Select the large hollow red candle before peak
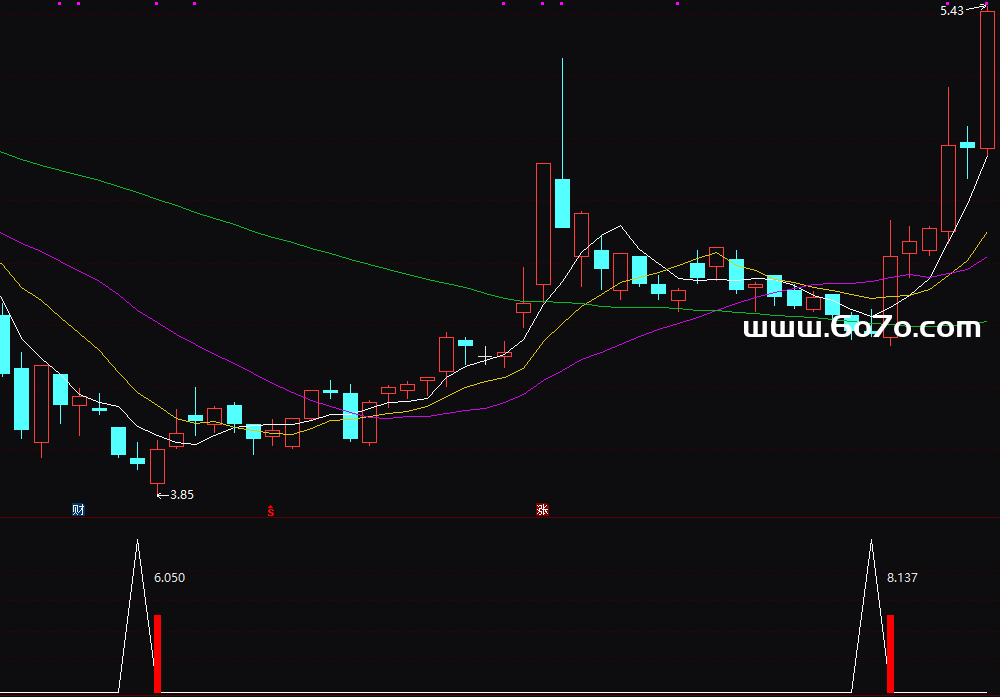The width and height of the screenshot is (1000, 697). [x=543, y=224]
